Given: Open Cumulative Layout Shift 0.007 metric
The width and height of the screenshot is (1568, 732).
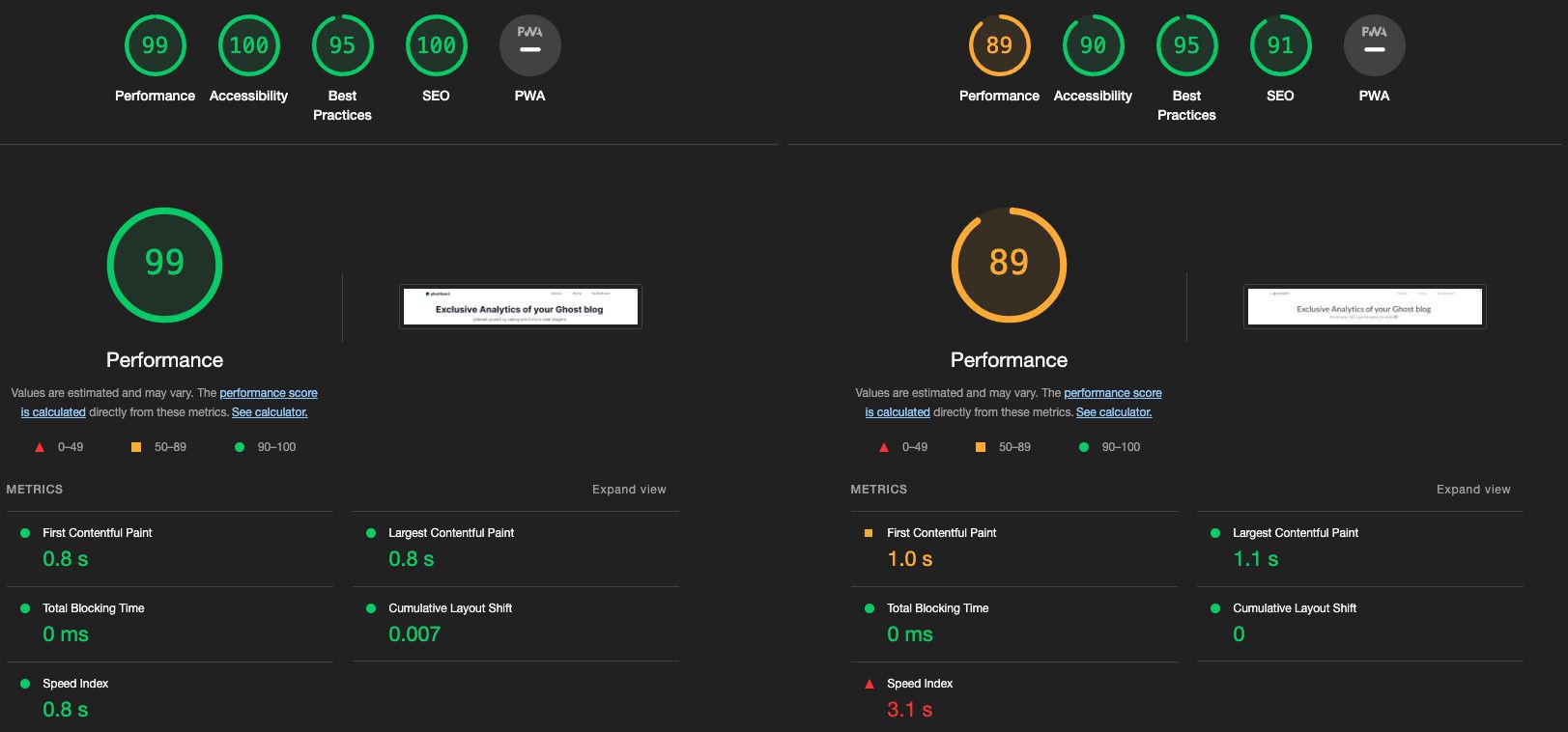Looking at the screenshot, I should coord(450,608).
